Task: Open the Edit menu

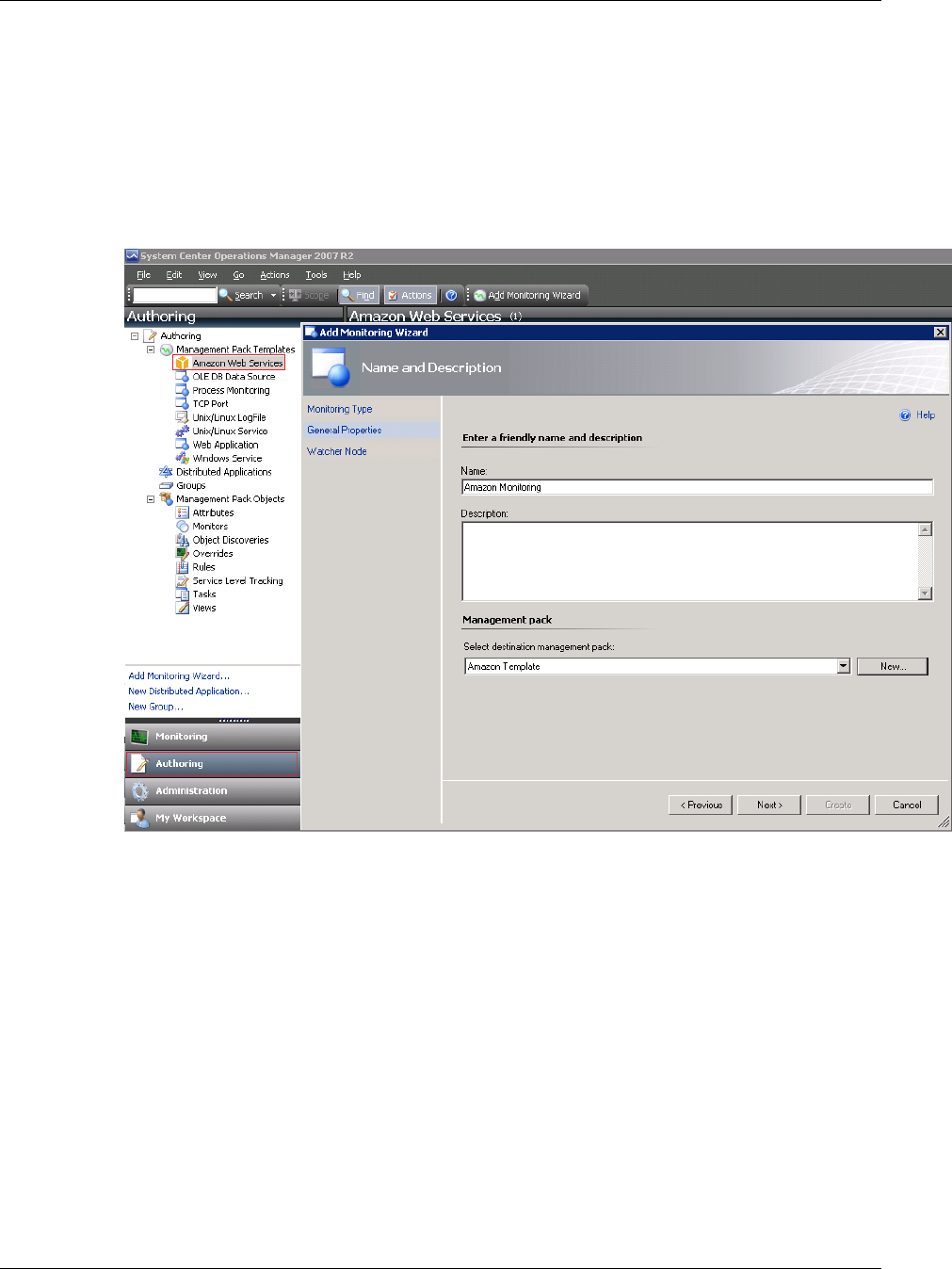Action: (x=174, y=275)
